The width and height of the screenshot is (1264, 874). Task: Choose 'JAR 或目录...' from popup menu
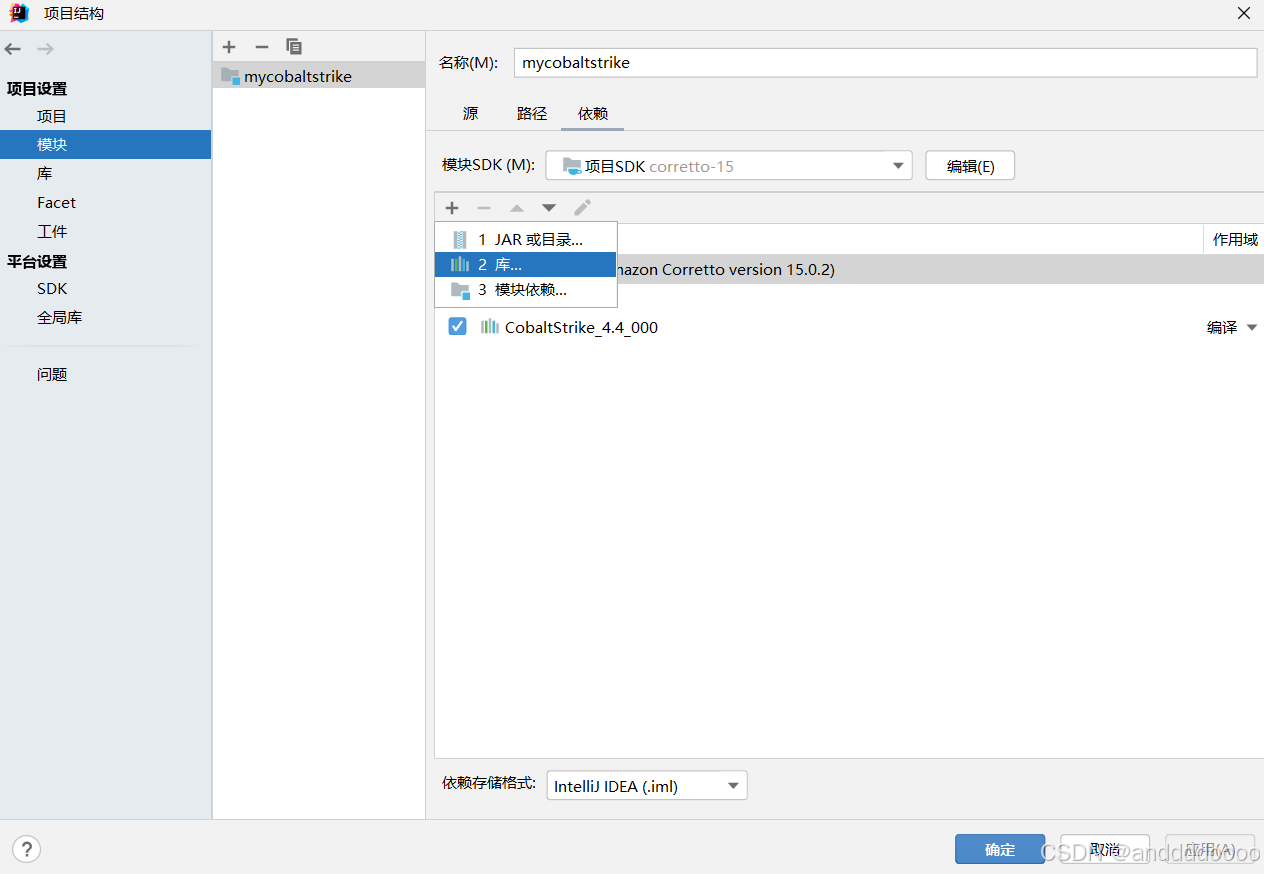[526, 239]
